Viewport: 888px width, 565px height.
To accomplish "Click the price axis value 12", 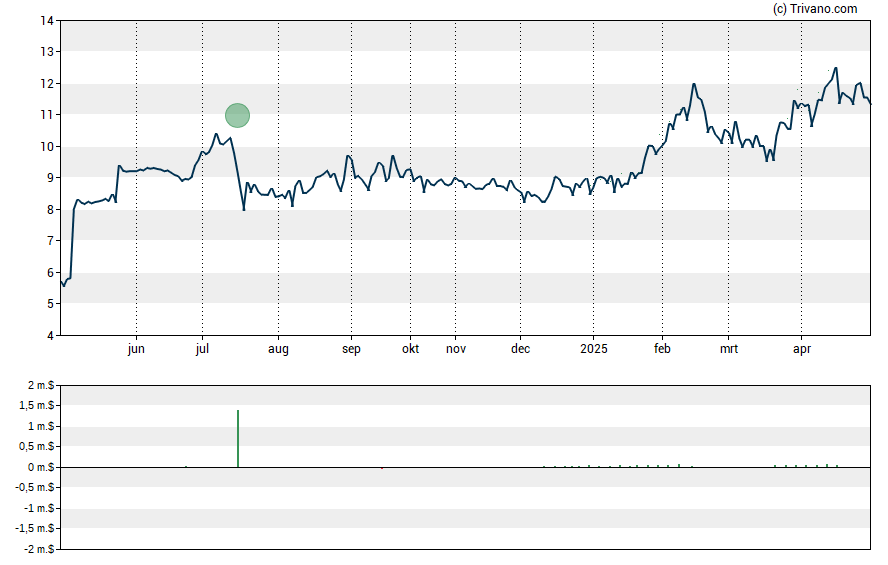I will click(x=47, y=84).
